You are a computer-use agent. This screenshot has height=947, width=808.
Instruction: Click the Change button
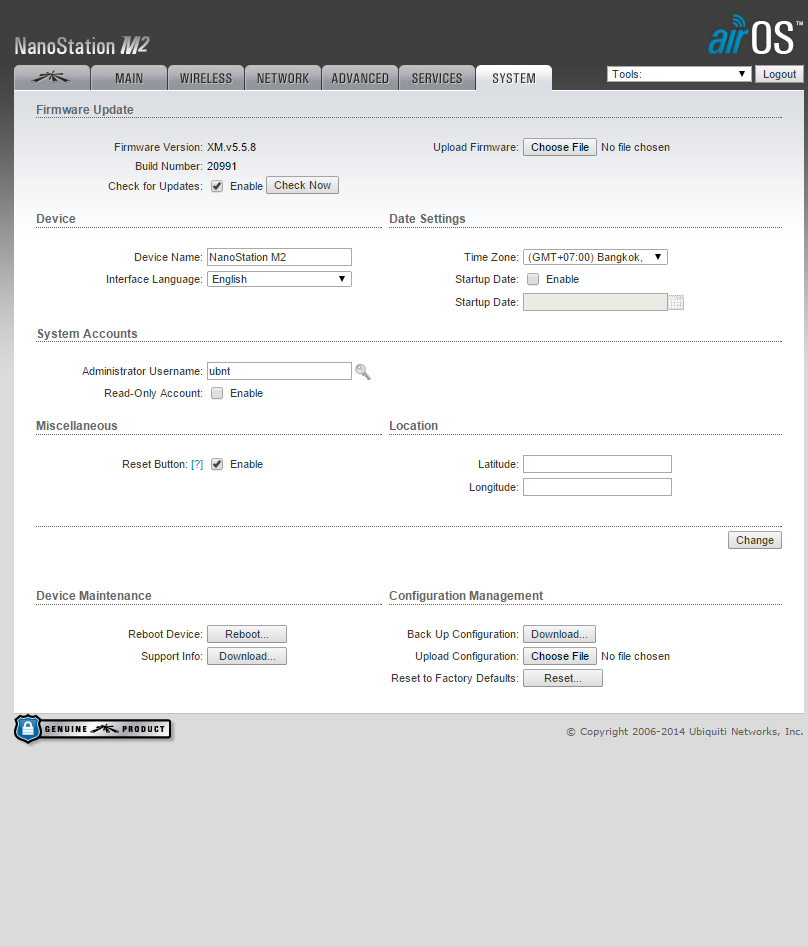click(x=755, y=540)
